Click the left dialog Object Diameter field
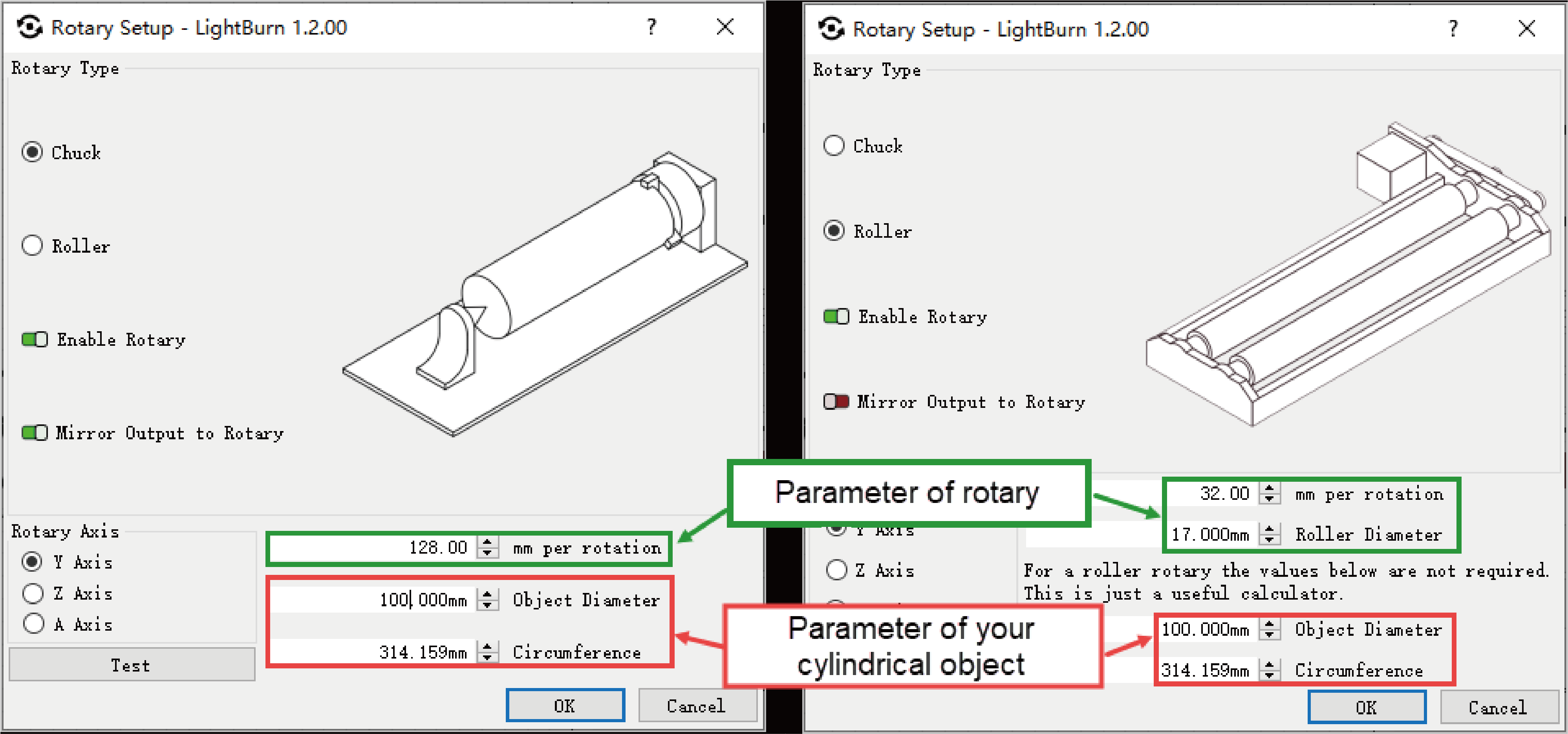 373,599
